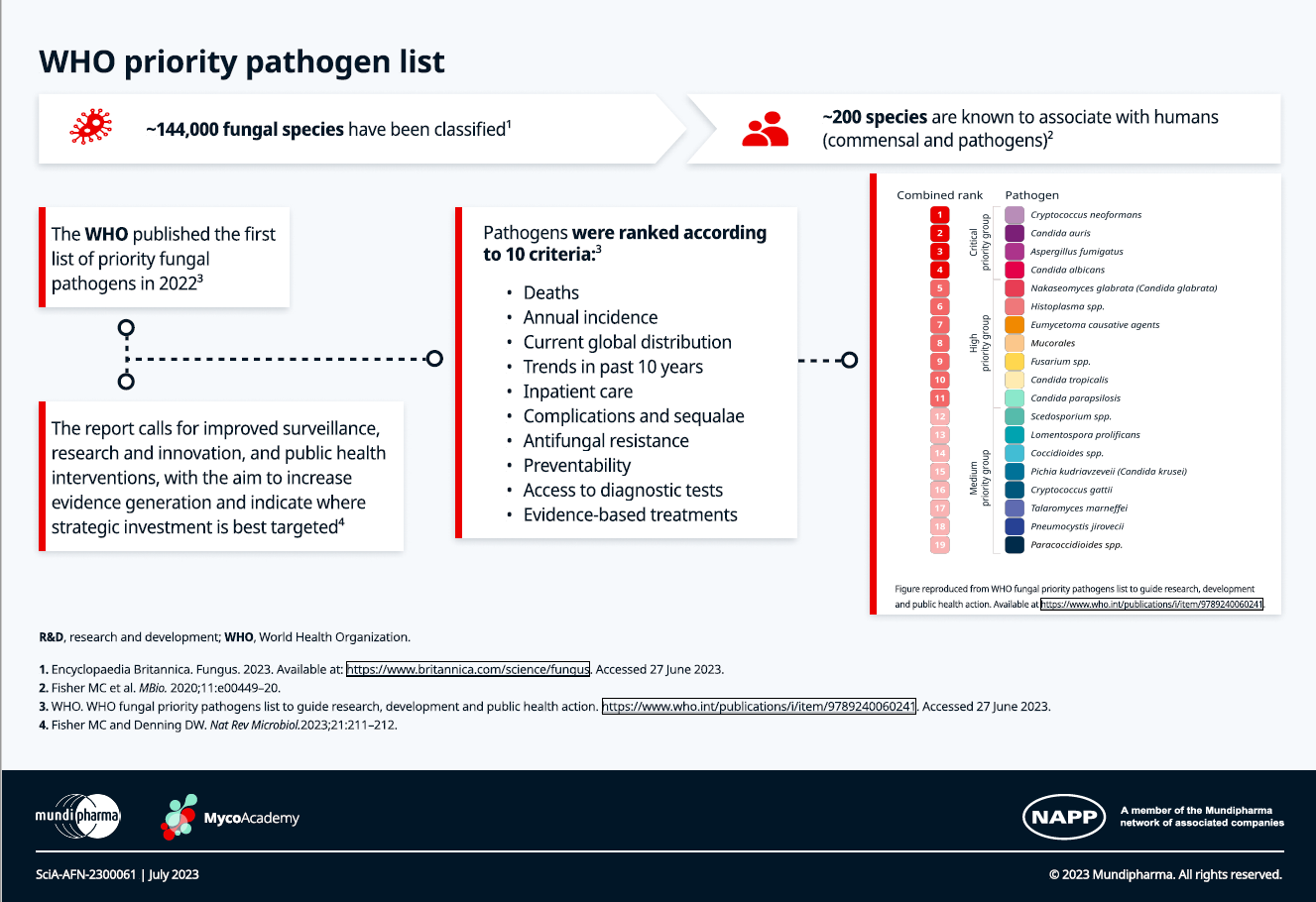Select the Critical priority group label
Image resolution: width=1316 pixels, height=902 pixels.
978,241
